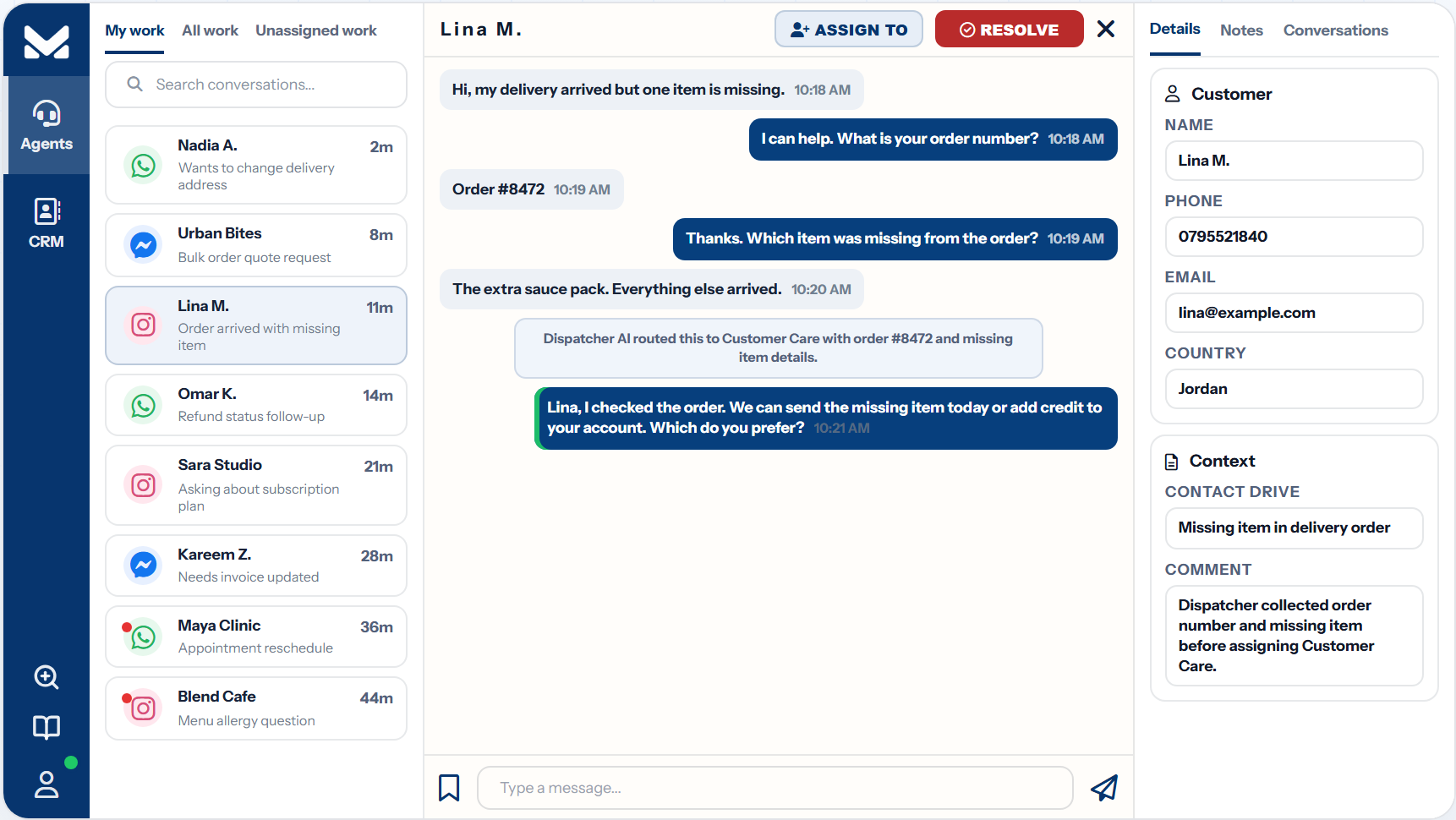
Task: Switch to the Unassigned work tab
Action: point(316,30)
